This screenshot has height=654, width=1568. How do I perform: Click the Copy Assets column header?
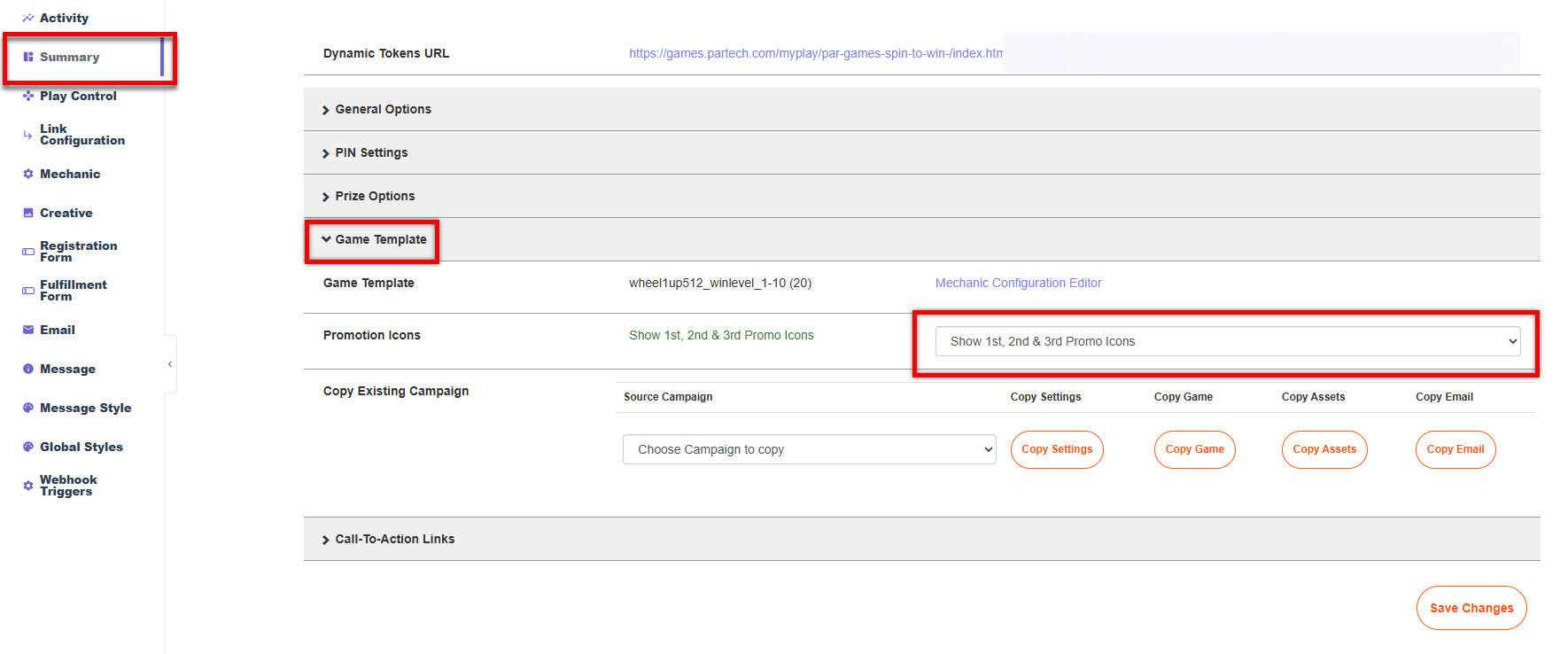click(x=1314, y=397)
